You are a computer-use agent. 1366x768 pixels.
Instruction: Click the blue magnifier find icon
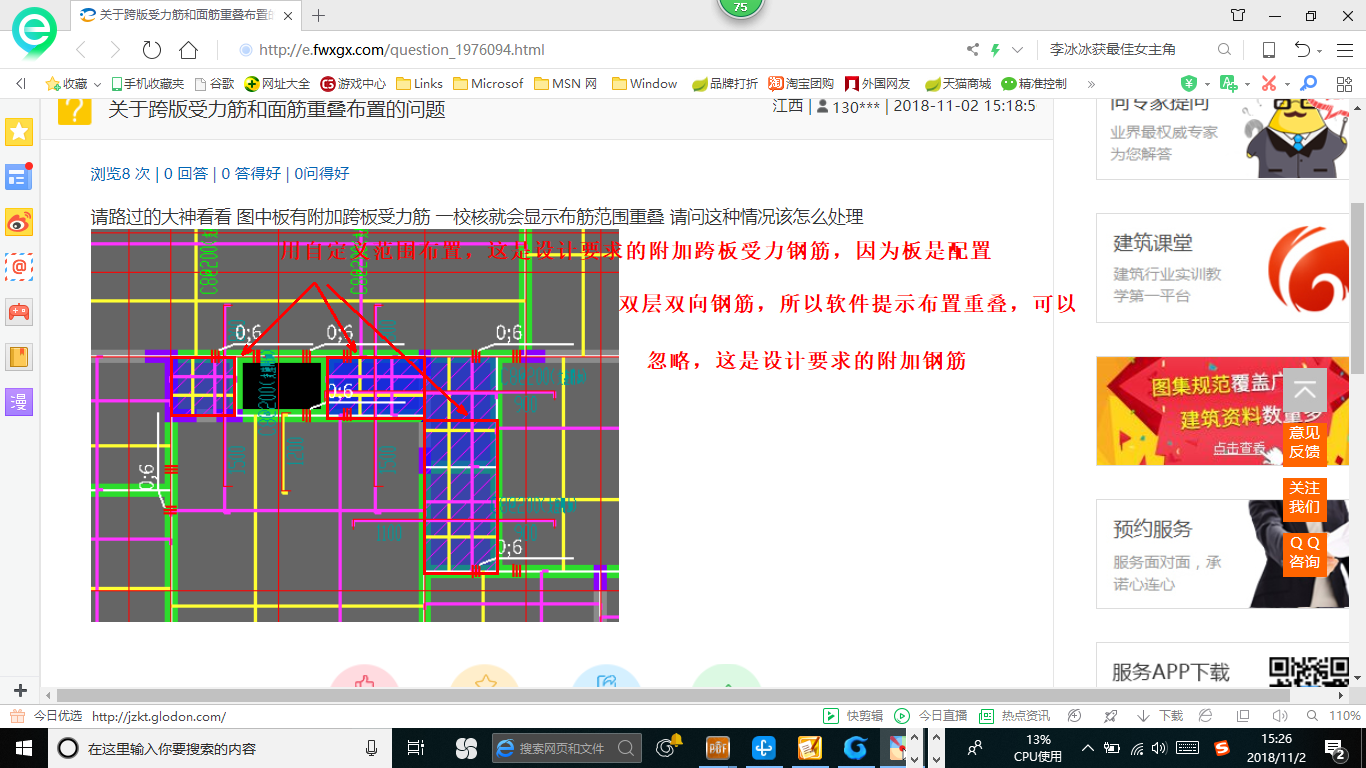(1308, 84)
